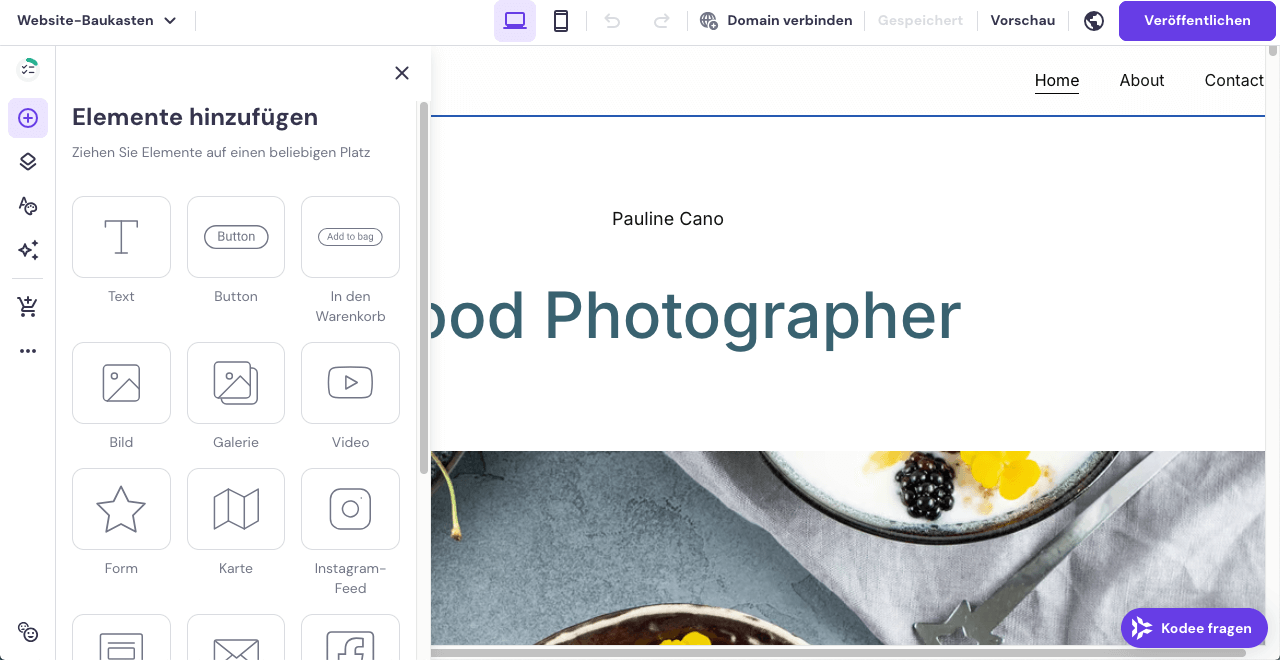Select the Pauline Cano text

pyautogui.click(x=668, y=219)
